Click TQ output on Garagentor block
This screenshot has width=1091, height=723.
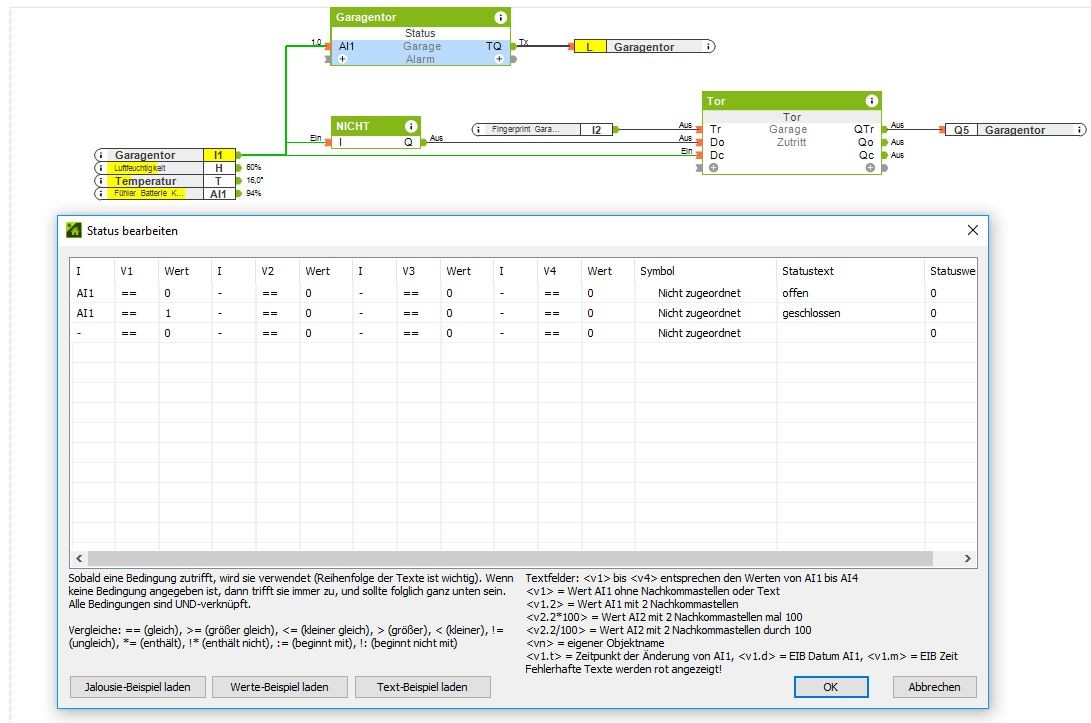493,46
